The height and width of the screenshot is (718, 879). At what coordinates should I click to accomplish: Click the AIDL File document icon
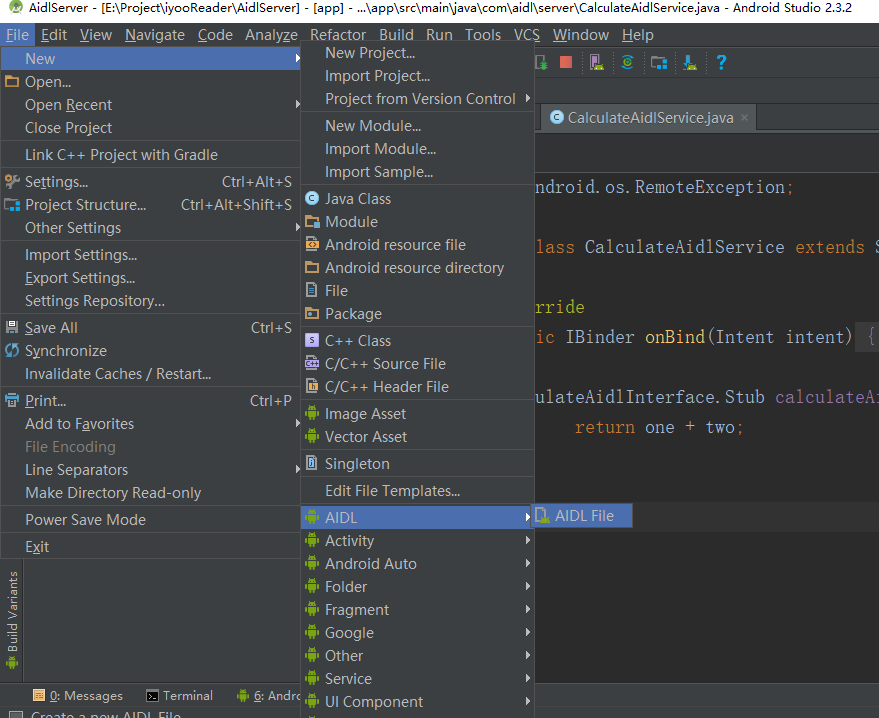(542, 515)
